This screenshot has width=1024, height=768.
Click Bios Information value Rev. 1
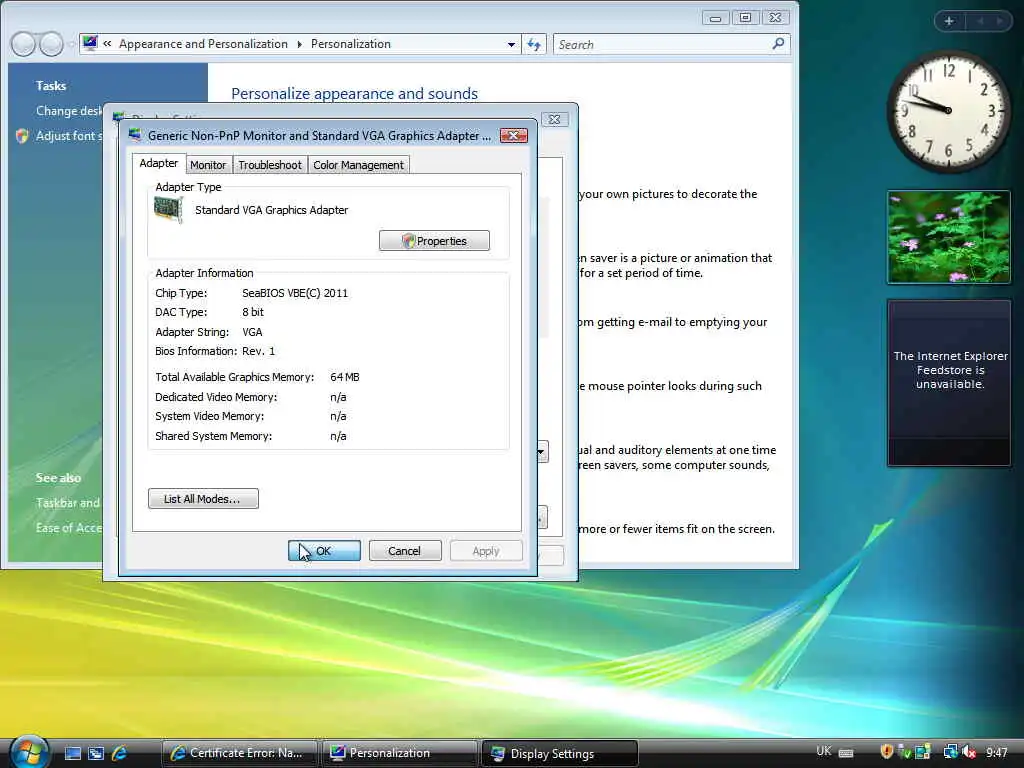(259, 351)
